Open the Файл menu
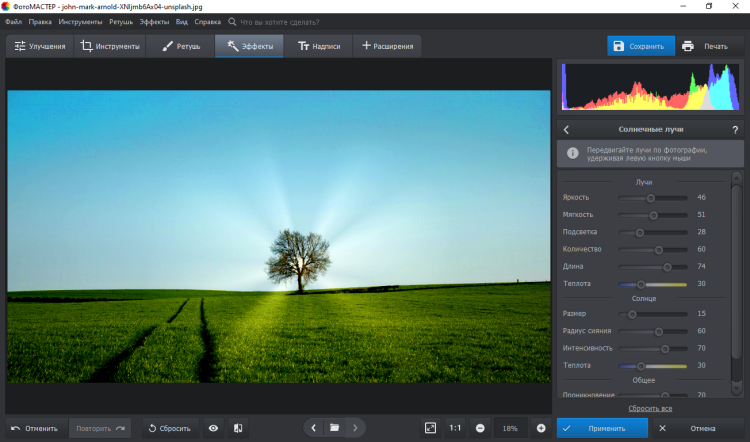 click(x=13, y=20)
